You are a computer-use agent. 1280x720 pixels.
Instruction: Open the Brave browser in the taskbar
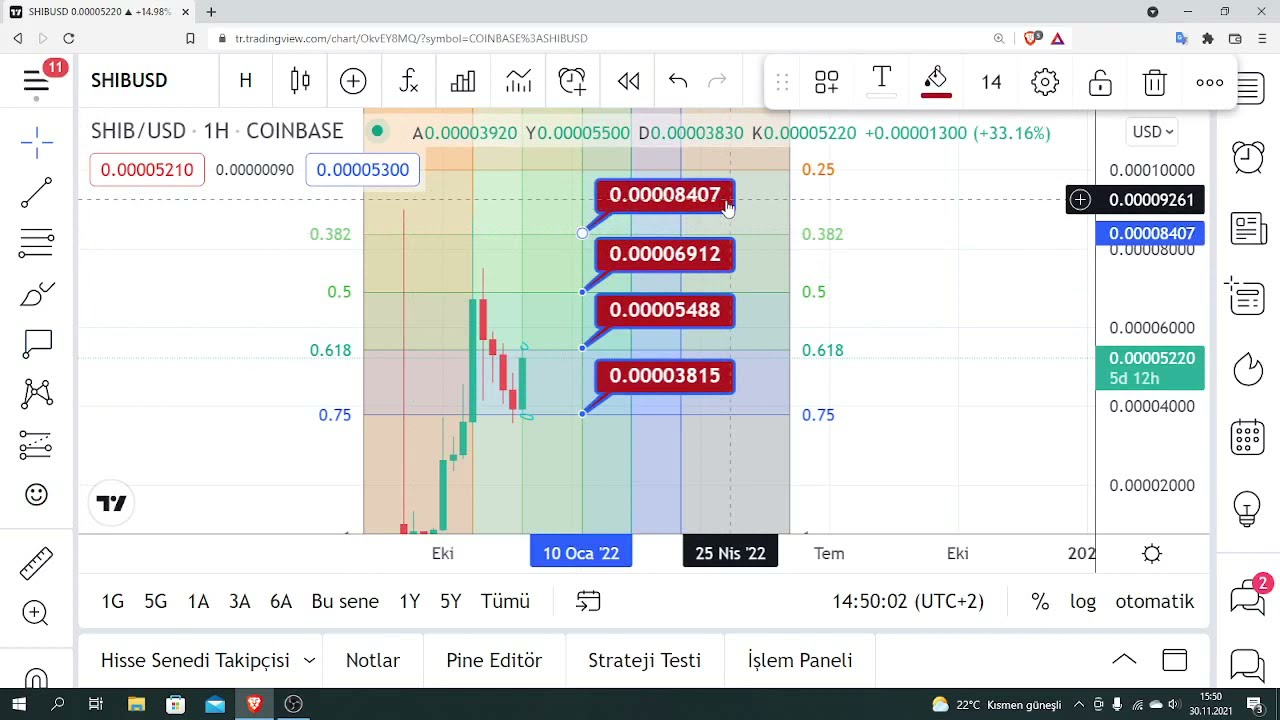point(254,704)
